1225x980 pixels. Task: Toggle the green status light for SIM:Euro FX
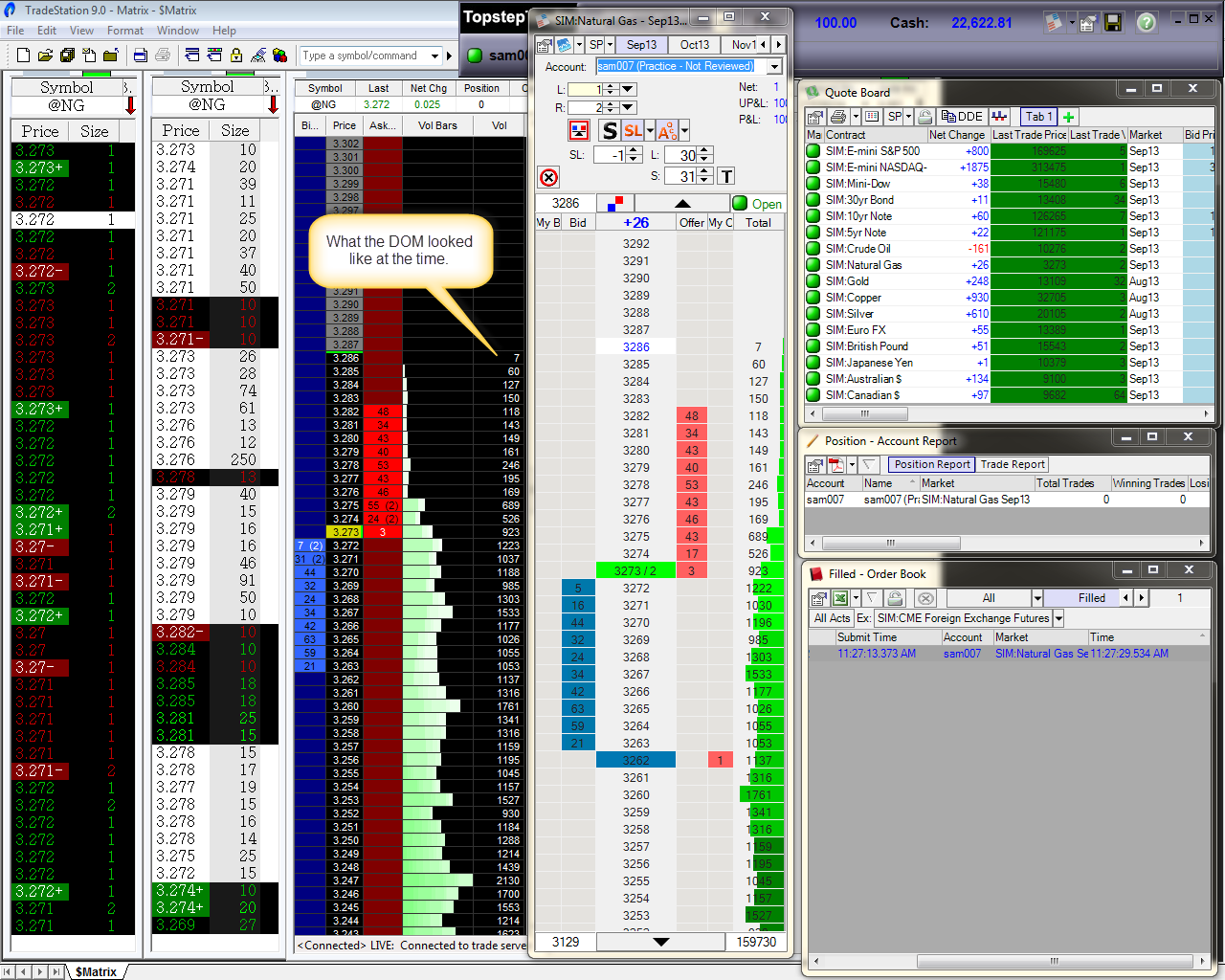coord(814,330)
